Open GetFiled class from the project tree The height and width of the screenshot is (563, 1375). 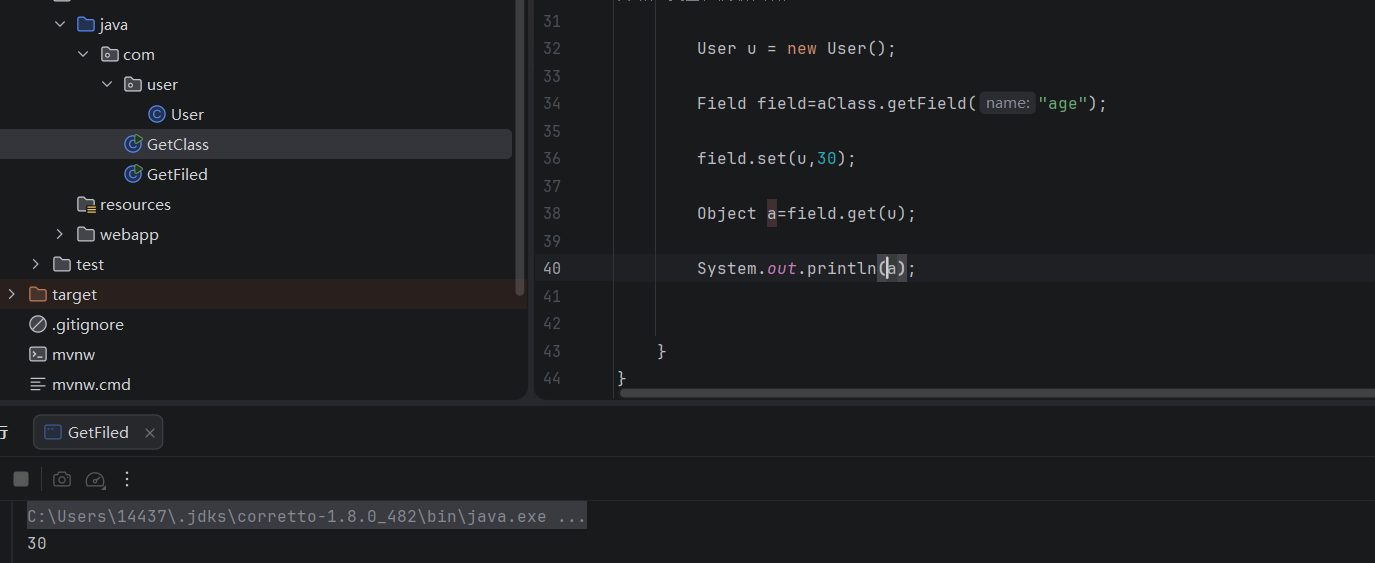(x=177, y=174)
